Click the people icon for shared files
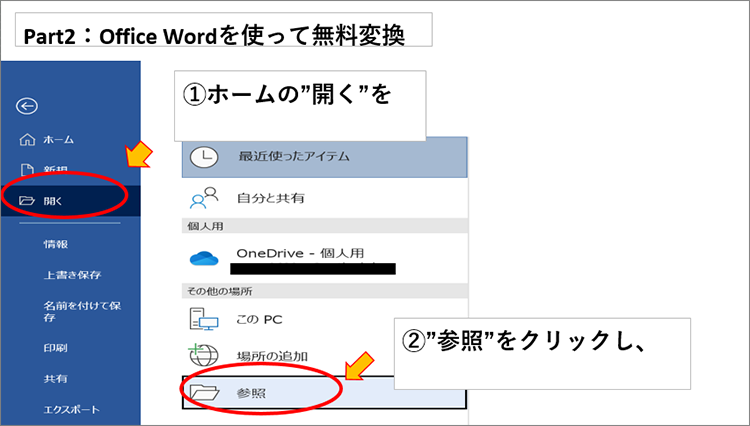The height and width of the screenshot is (426, 750). pos(204,198)
